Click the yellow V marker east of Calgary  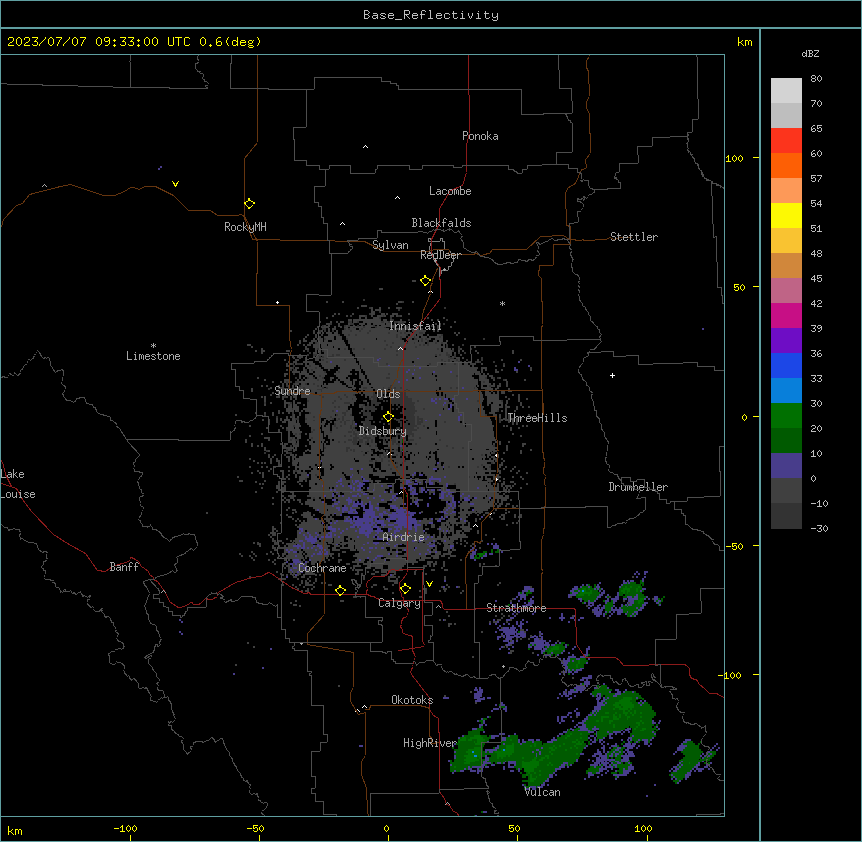(x=429, y=584)
